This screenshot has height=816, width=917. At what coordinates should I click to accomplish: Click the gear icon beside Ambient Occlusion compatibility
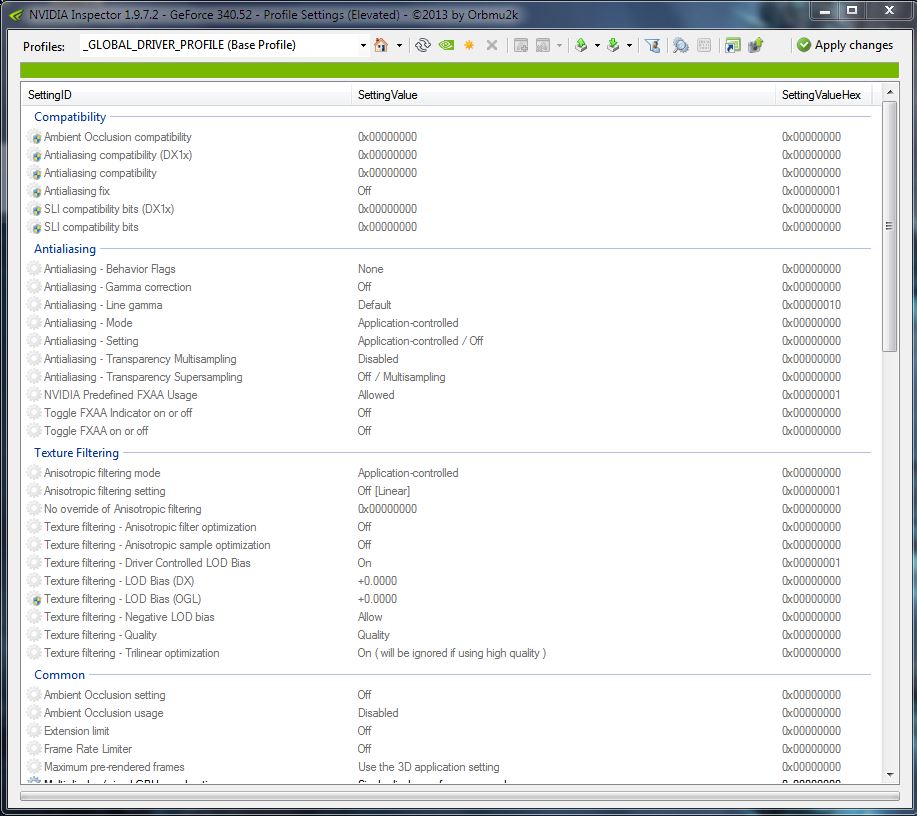[35, 137]
